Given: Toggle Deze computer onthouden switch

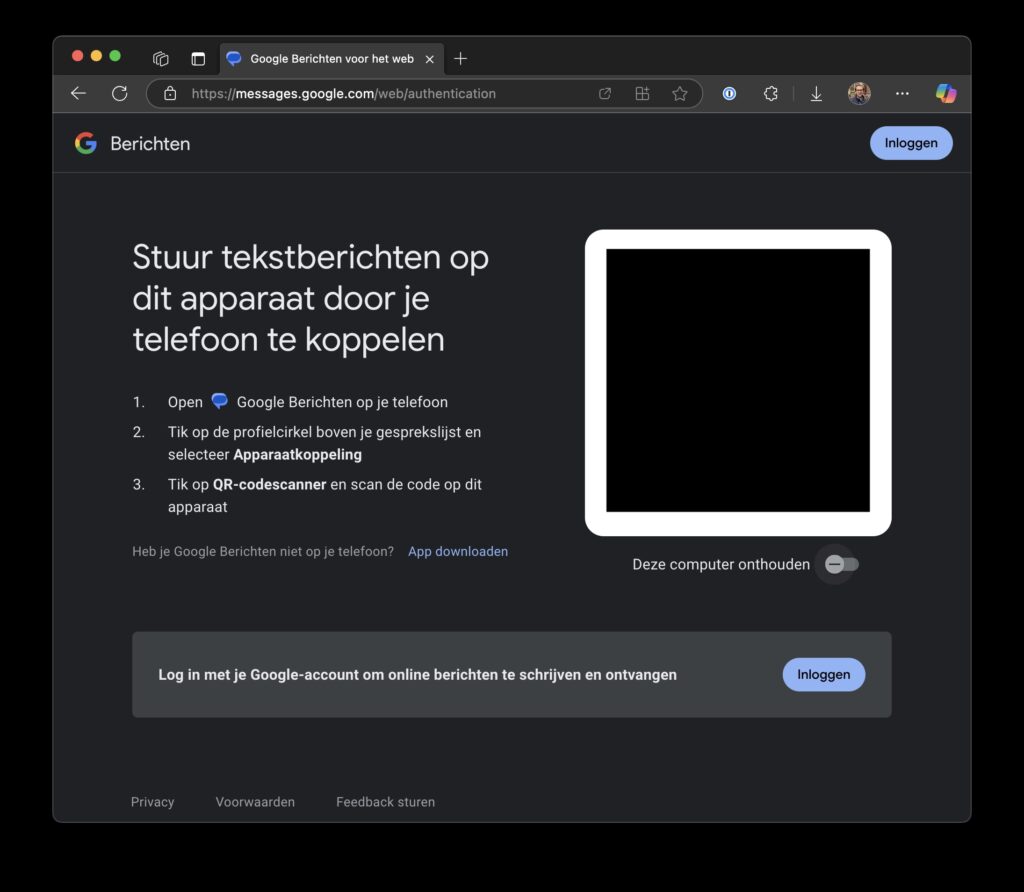Looking at the screenshot, I should tap(841, 564).
